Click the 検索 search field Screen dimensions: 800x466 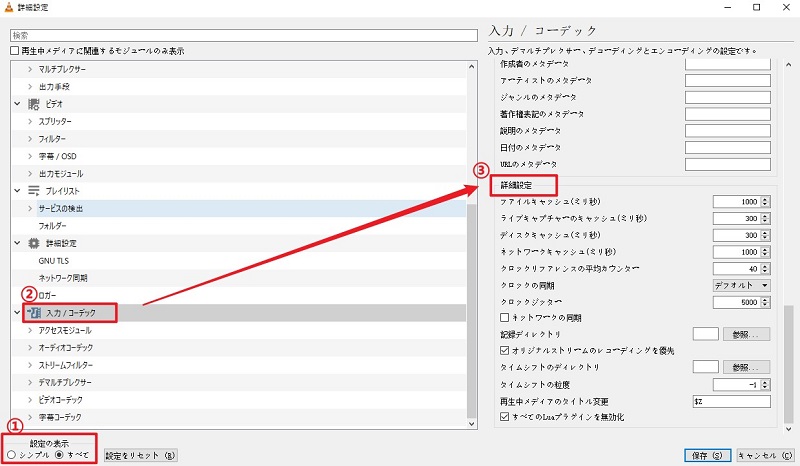pyautogui.click(x=244, y=35)
